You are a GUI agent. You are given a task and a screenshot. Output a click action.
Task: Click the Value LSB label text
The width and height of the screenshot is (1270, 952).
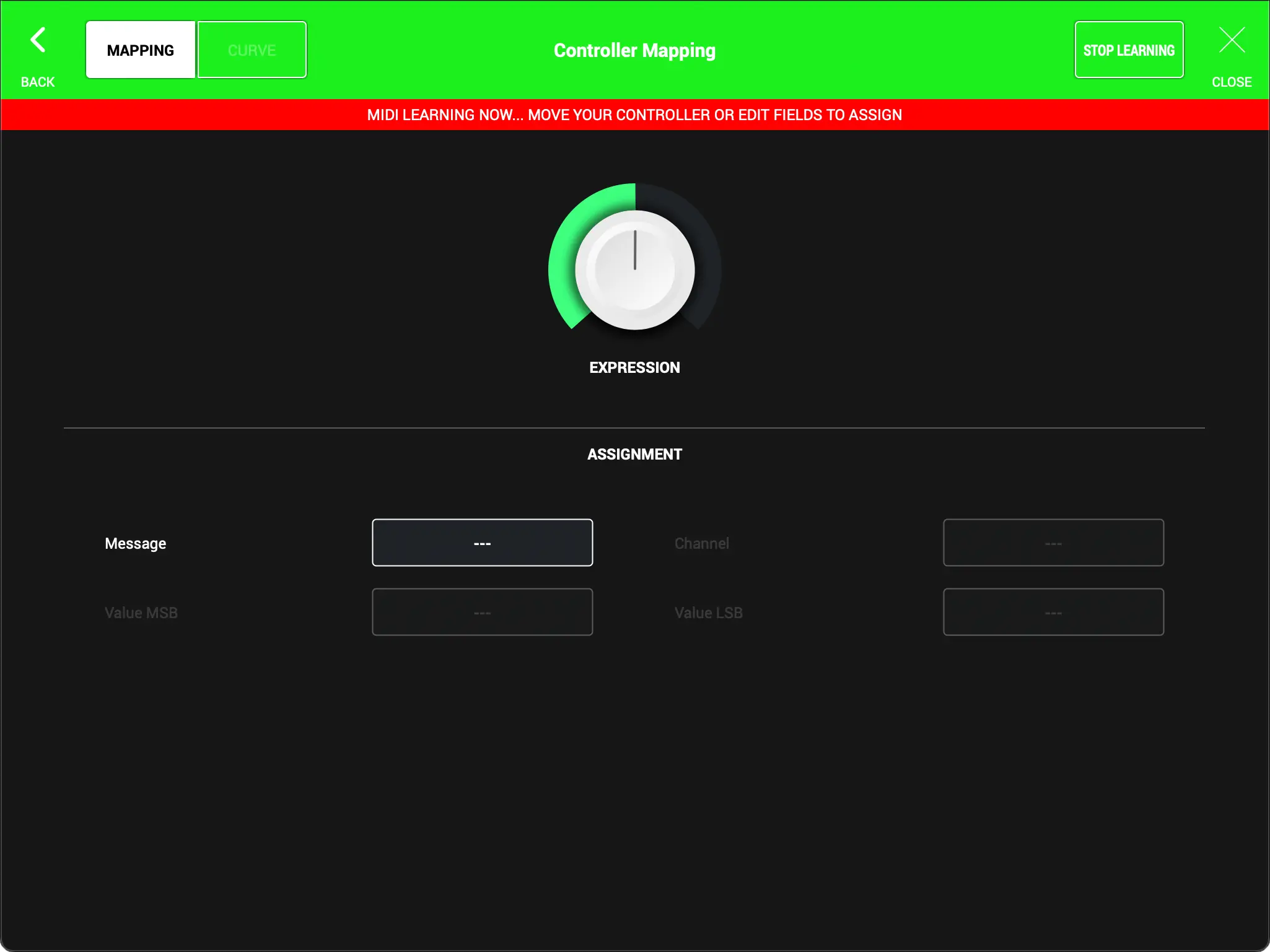point(708,613)
